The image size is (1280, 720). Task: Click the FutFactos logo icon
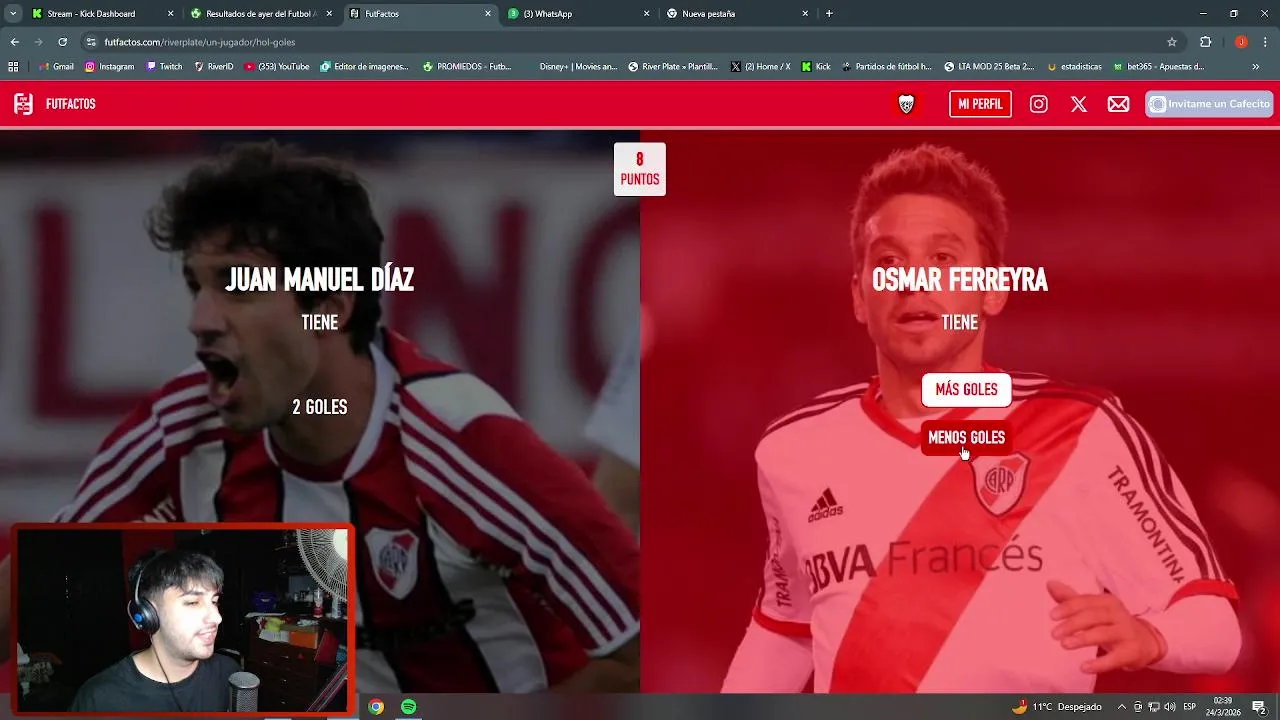click(24, 104)
